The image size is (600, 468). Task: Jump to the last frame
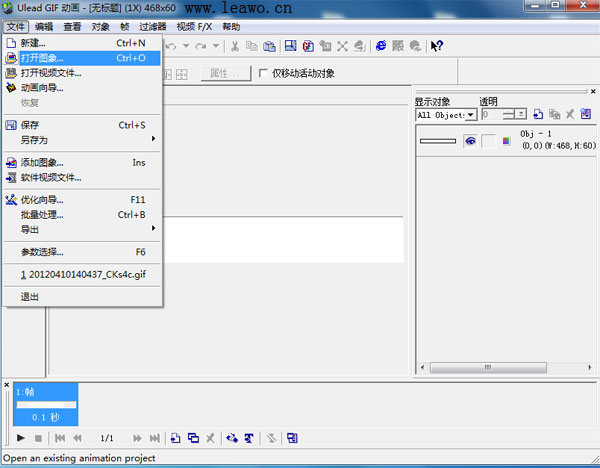155,438
